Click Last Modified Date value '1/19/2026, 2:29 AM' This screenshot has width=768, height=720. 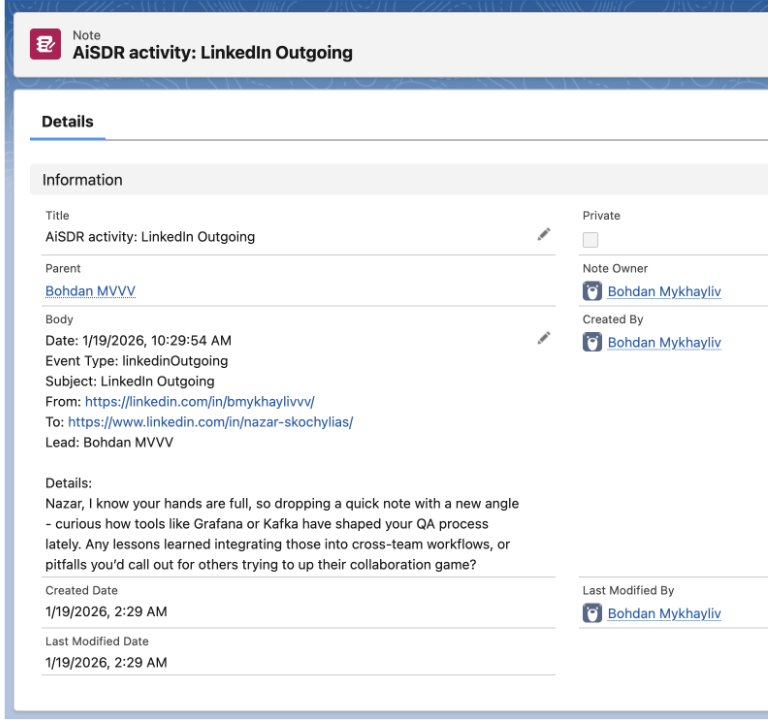pyautogui.click(x=106, y=663)
